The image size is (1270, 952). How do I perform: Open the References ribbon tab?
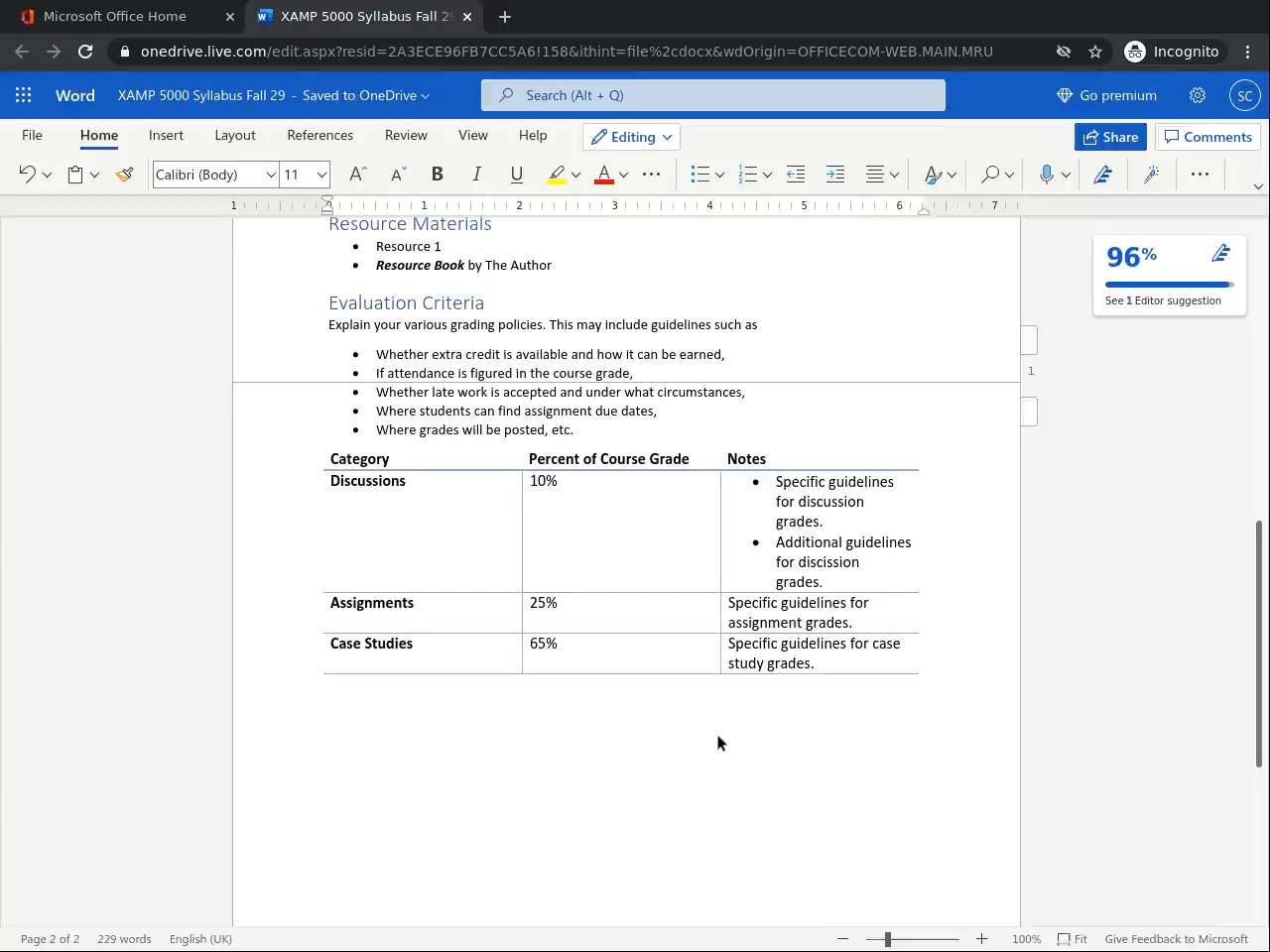coord(319,135)
